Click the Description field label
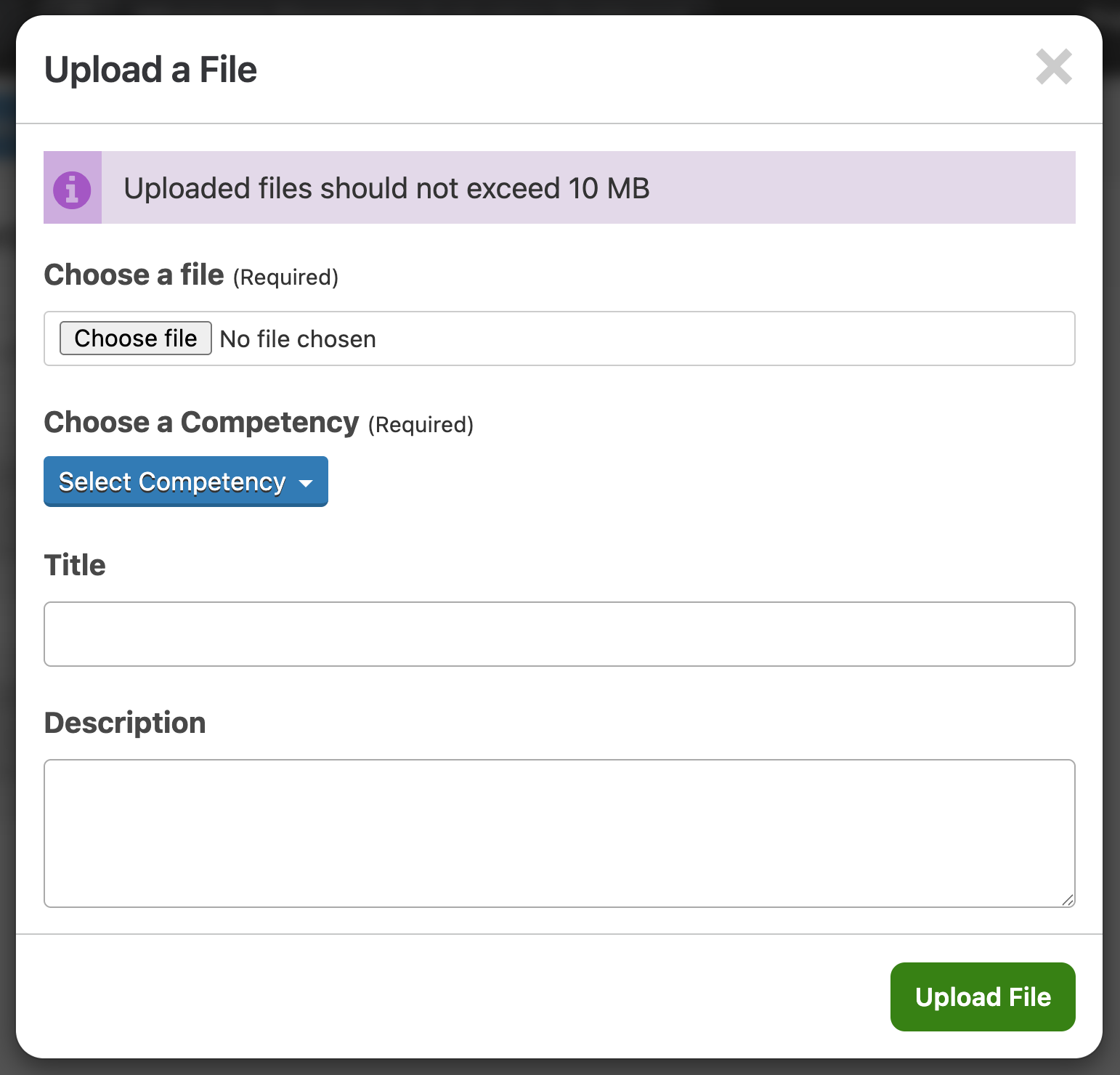 (x=125, y=723)
